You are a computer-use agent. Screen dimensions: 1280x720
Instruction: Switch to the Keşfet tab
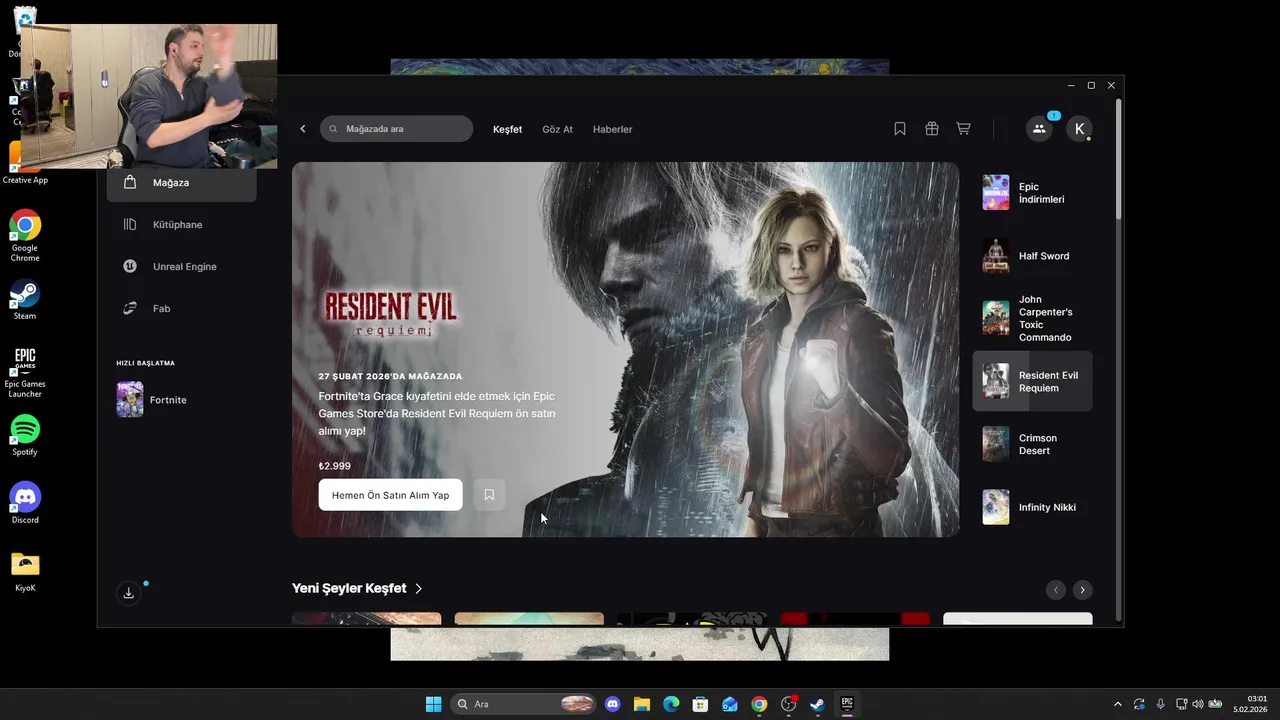click(x=507, y=129)
